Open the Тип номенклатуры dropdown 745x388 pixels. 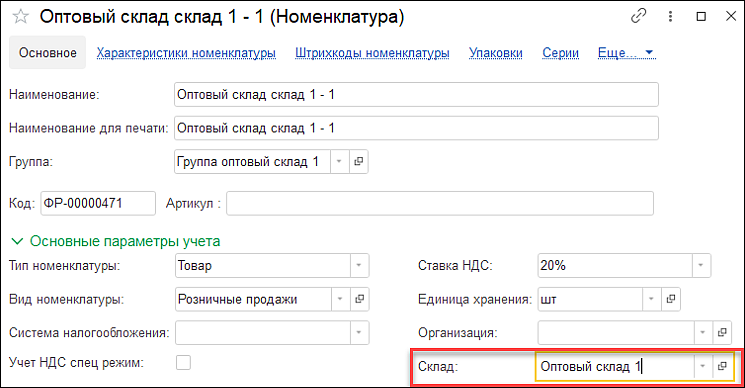[359, 265]
